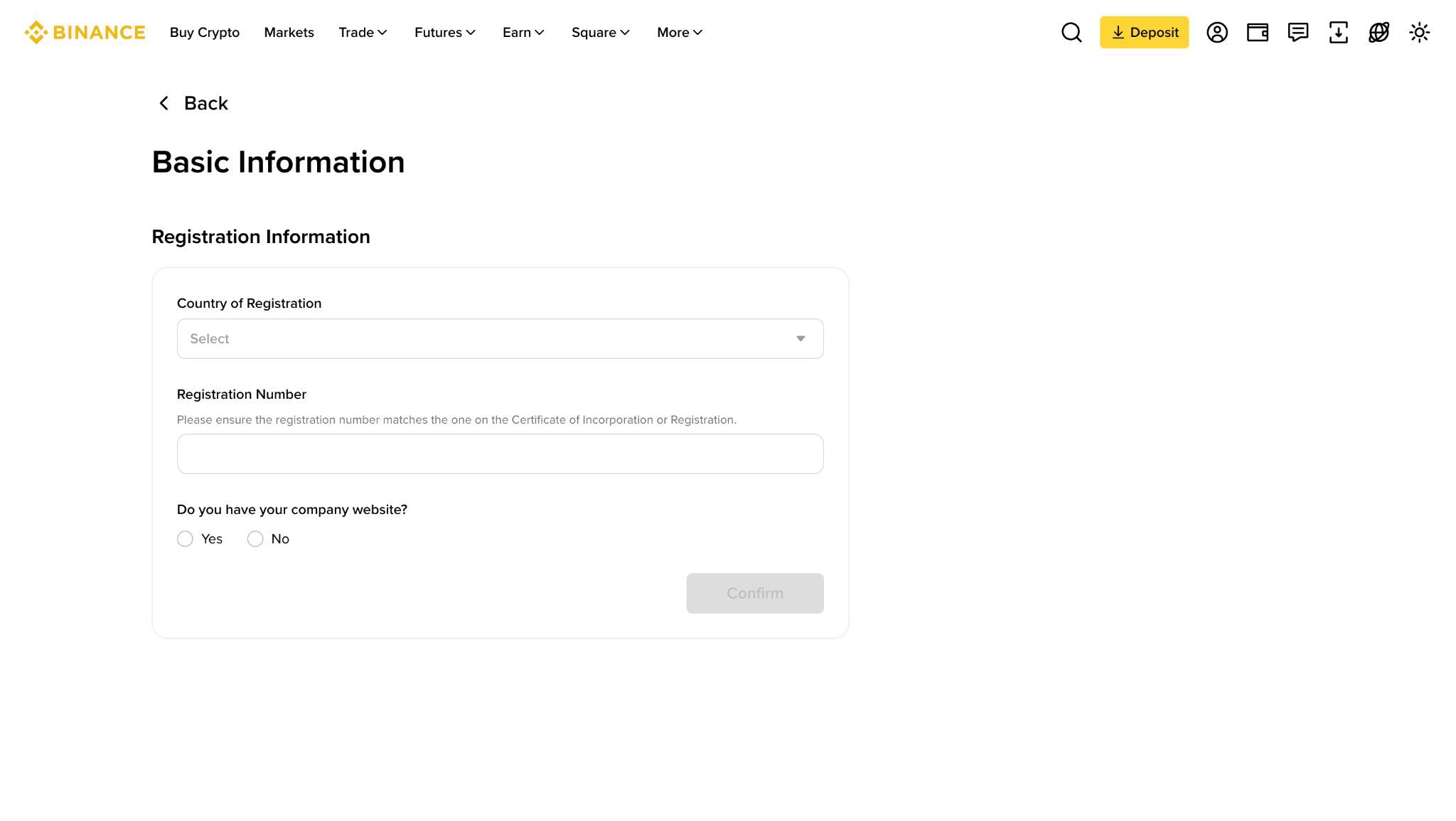This screenshot has width=1456, height=821.
Task: Click the Binance logo
Action: tap(85, 33)
